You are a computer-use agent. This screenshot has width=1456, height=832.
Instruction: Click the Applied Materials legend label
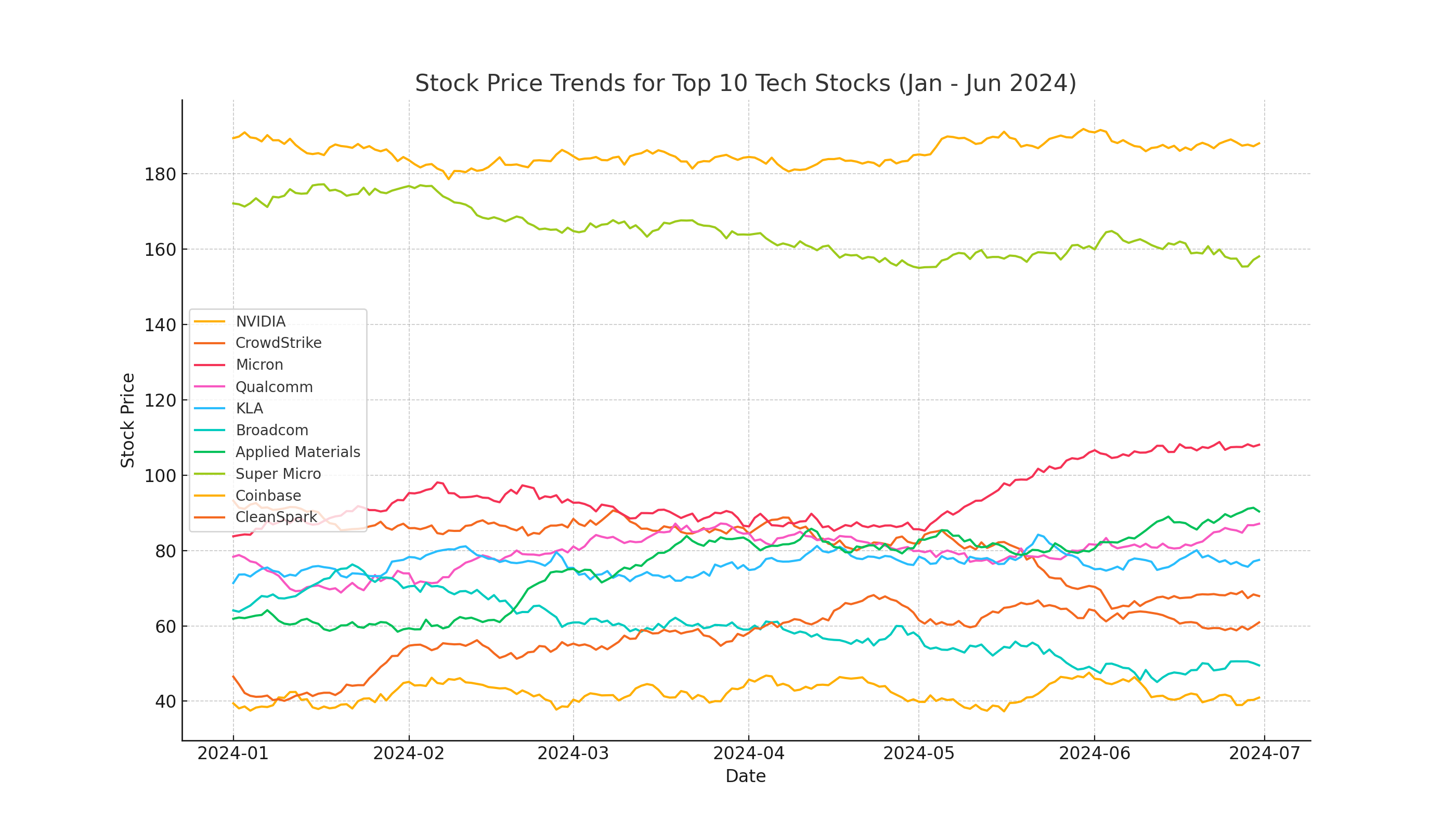click(x=298, y=452)
